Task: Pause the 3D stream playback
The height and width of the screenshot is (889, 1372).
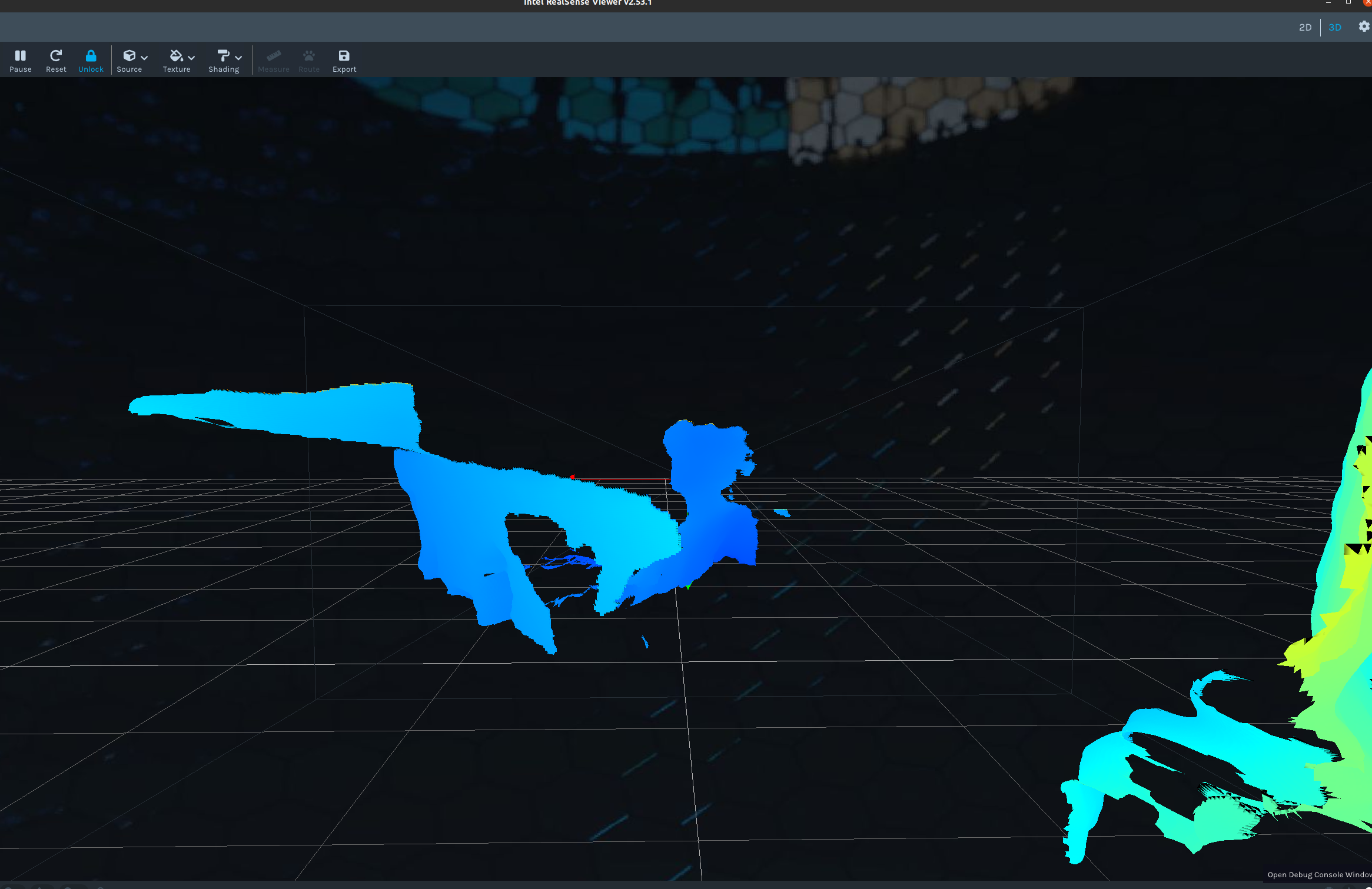Action: (20, 56)
